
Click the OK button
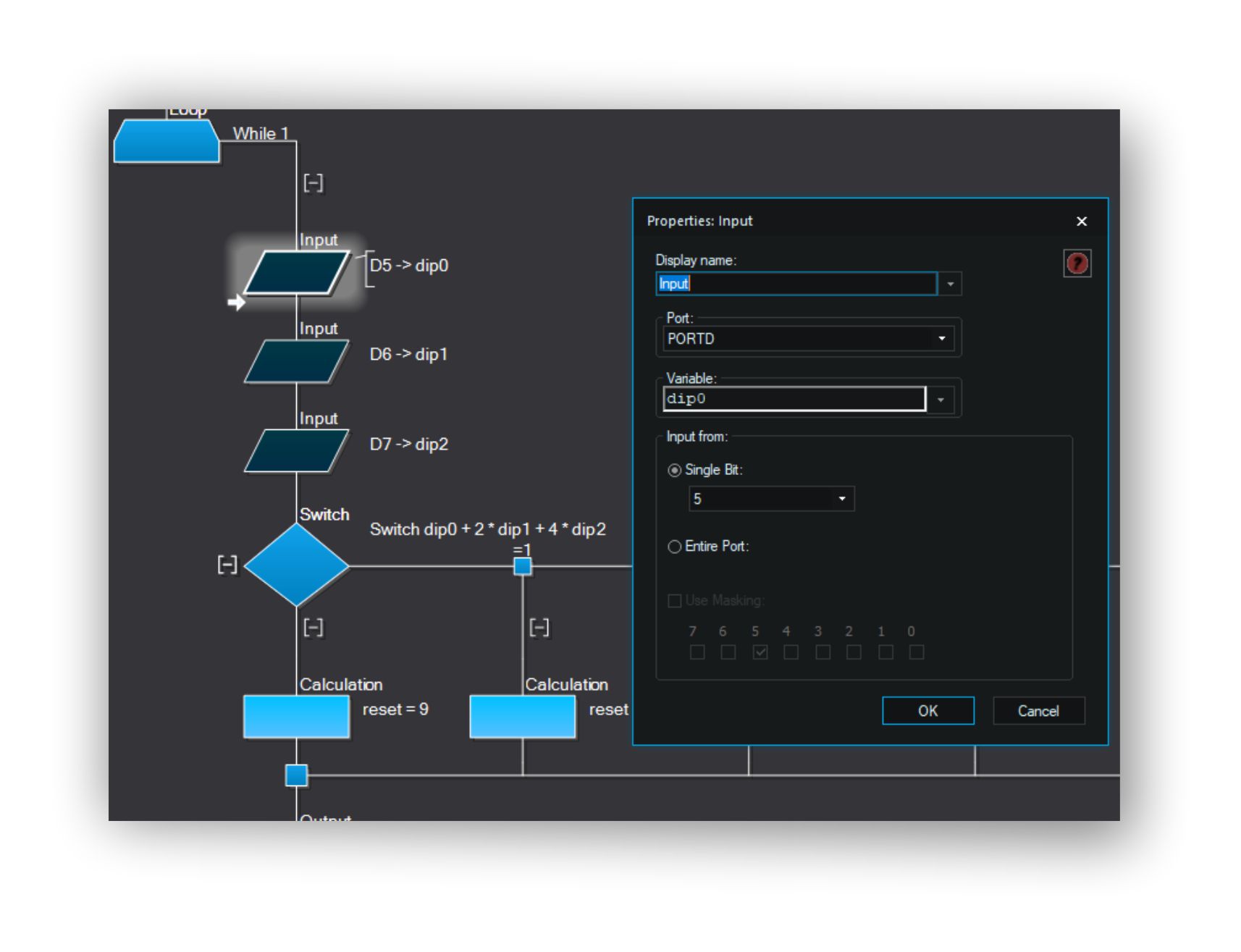point(927,711)
